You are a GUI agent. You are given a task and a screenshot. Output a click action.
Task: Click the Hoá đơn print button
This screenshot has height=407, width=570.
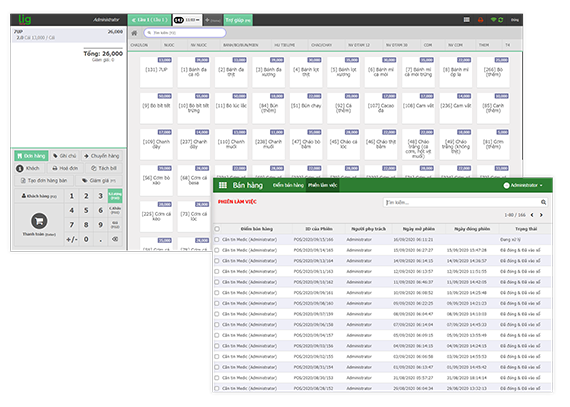[65, 168]
